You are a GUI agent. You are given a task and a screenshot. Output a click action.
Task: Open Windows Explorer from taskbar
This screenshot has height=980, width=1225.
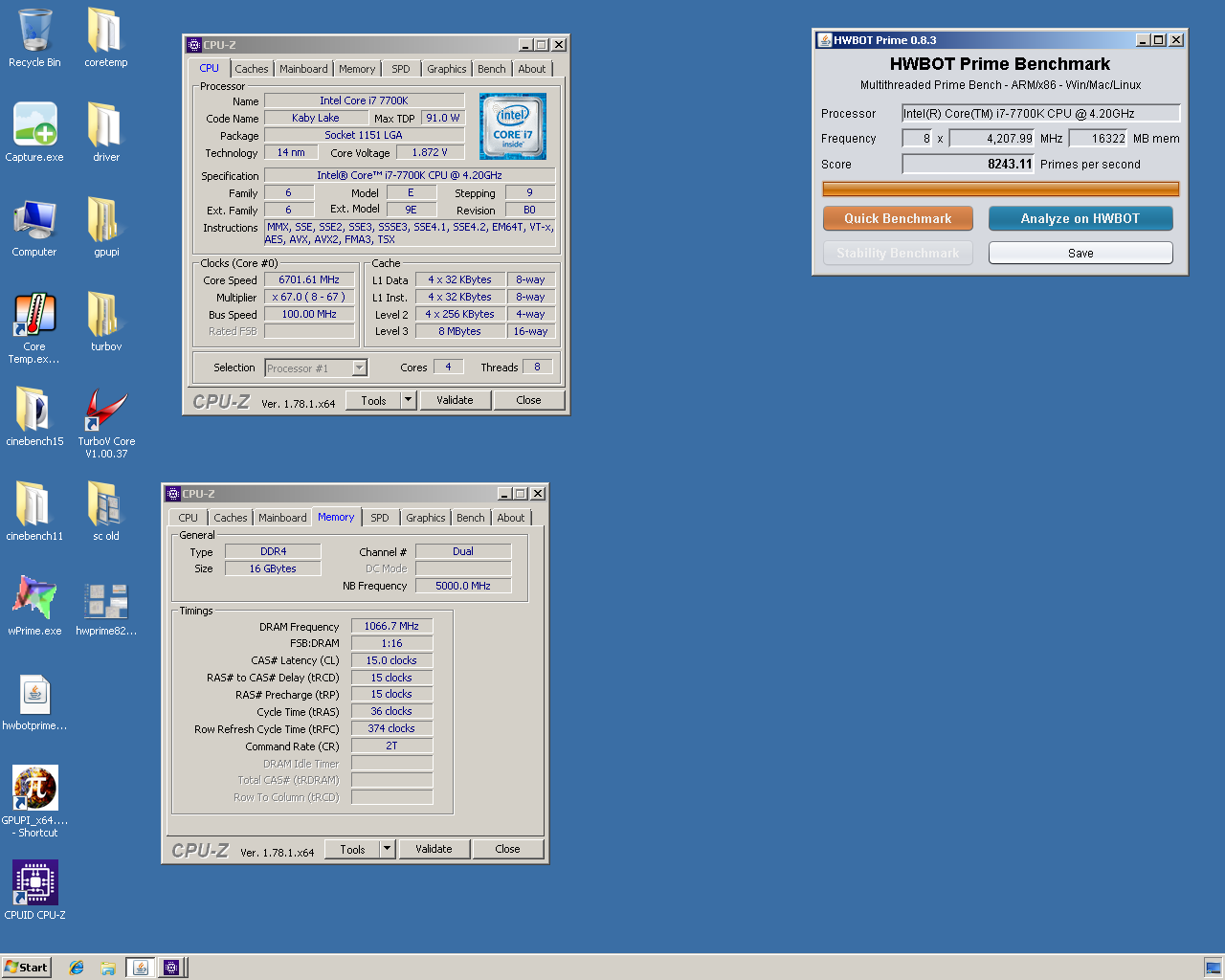(108, 968)
